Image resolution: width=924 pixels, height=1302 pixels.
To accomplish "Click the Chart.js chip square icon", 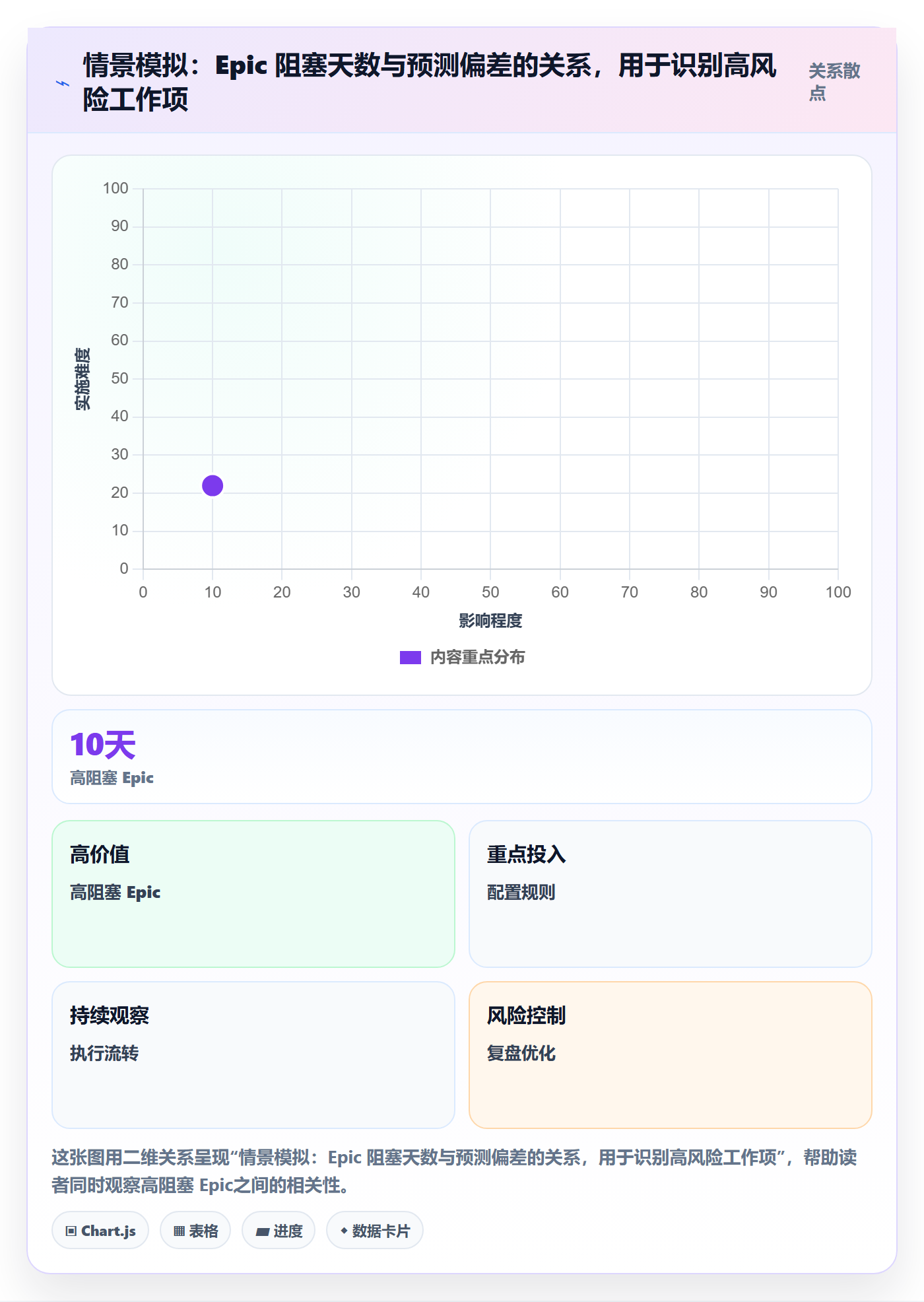I will click(71, 1231).
